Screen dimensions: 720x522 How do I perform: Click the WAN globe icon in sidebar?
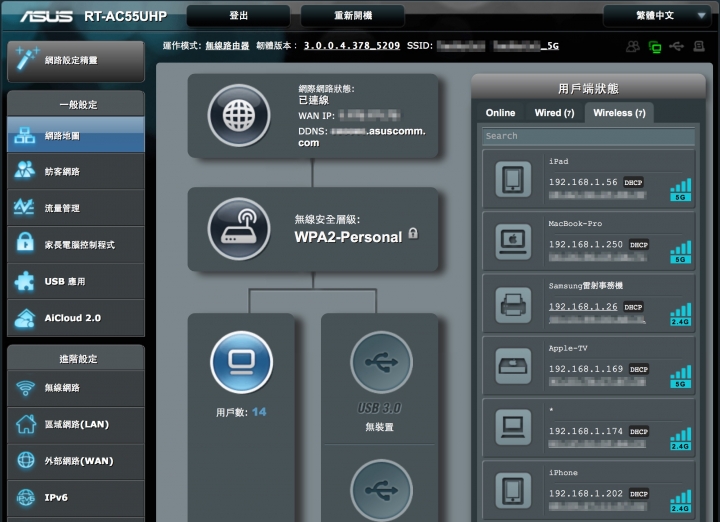[26, 460]
